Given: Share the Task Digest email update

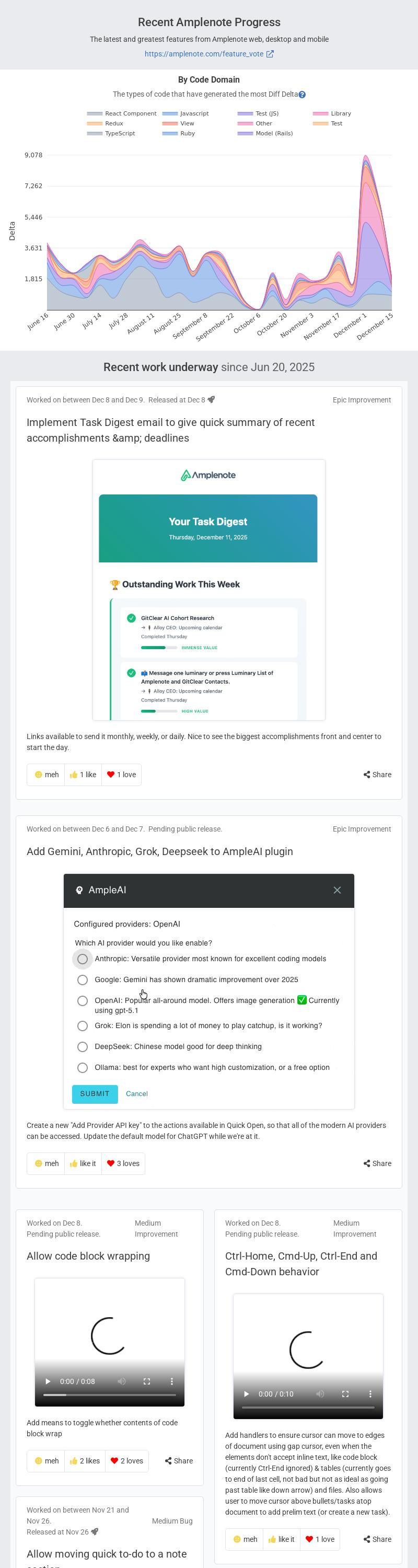Looking at the screenshot, I should (377, 775).
